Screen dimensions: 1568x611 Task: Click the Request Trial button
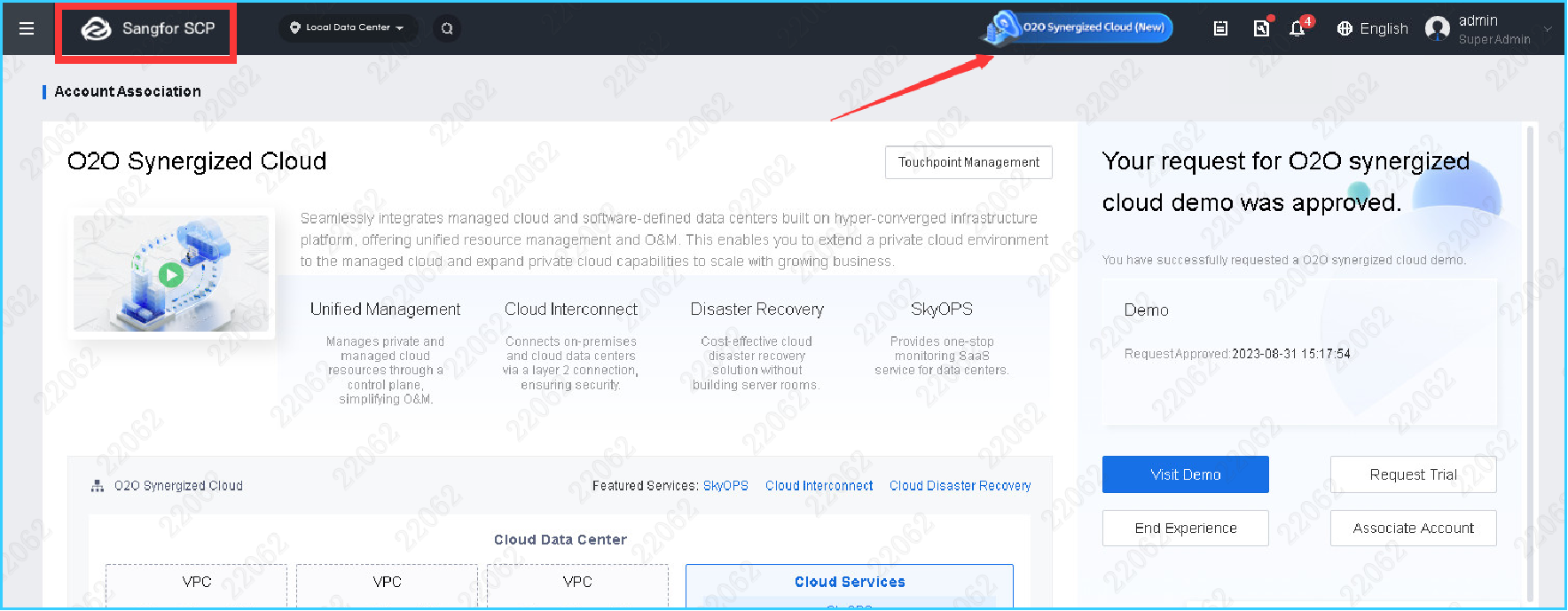[1413, 474]
